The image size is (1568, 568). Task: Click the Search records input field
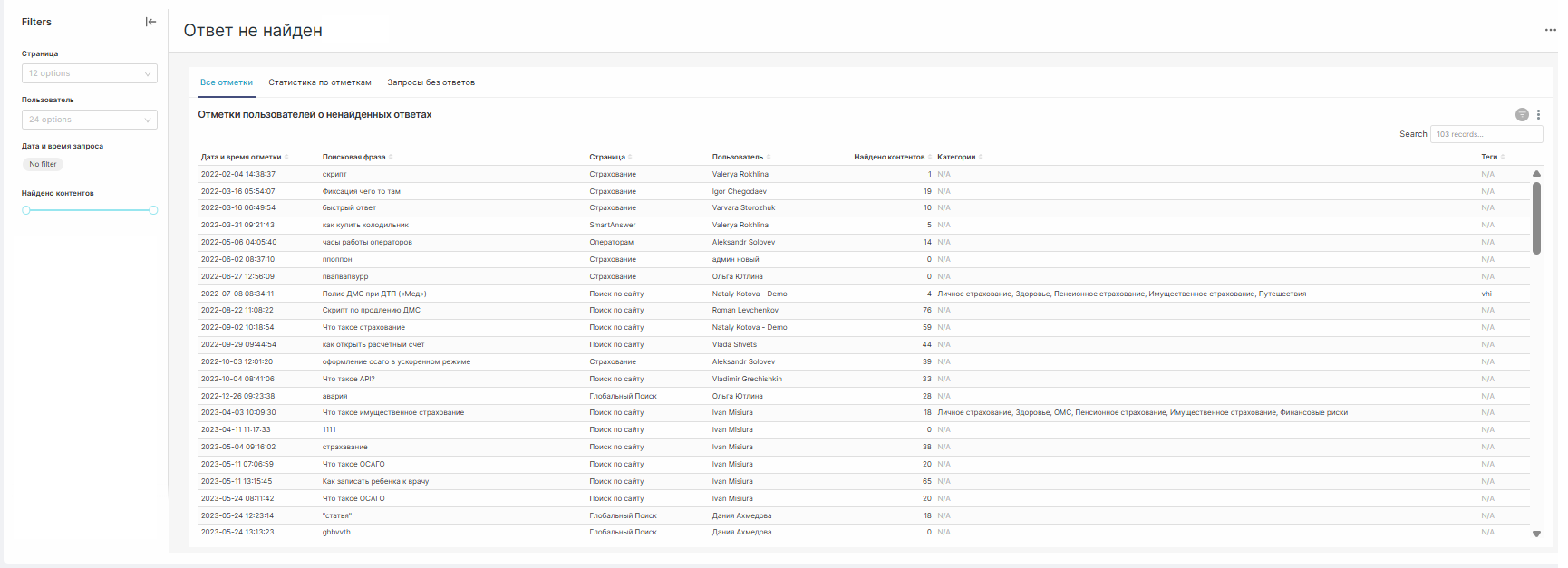click(x=1486, y=134)
